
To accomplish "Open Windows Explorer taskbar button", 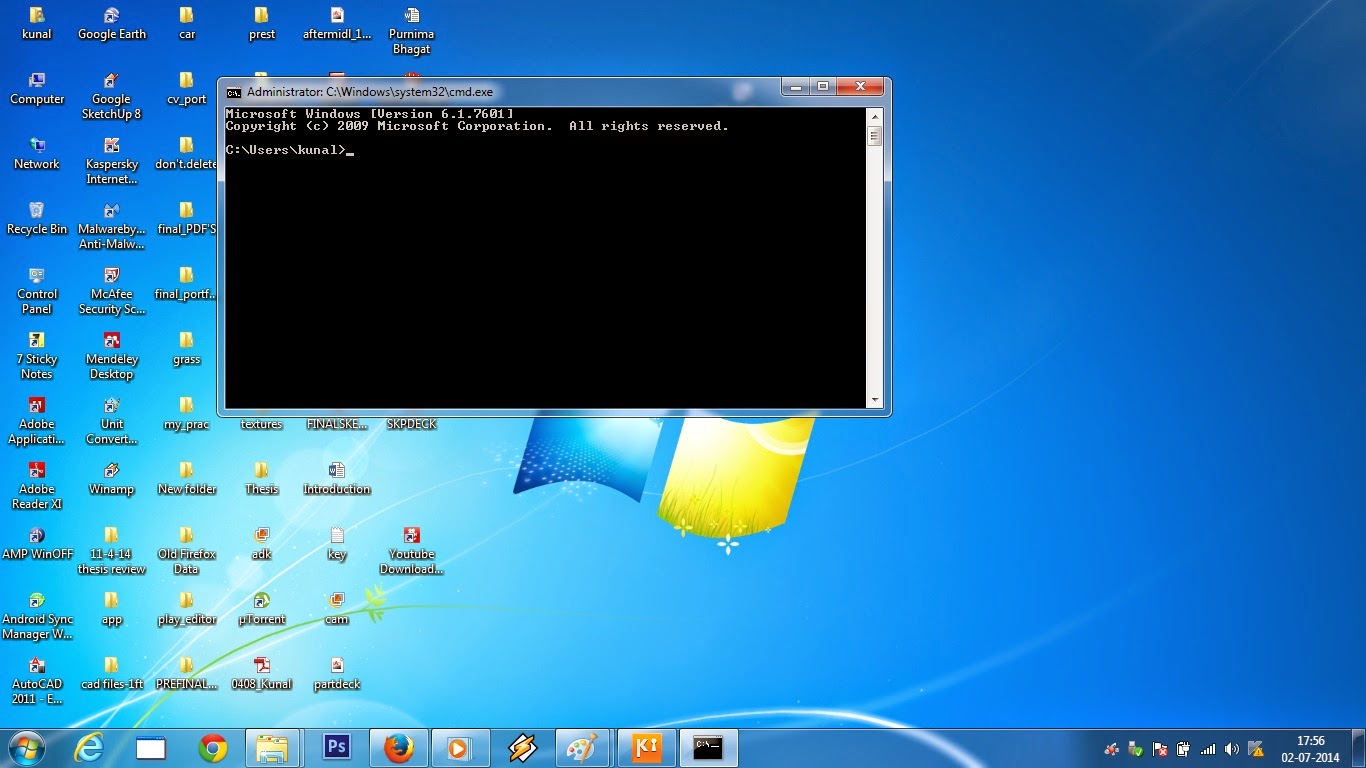I will 272,748.
